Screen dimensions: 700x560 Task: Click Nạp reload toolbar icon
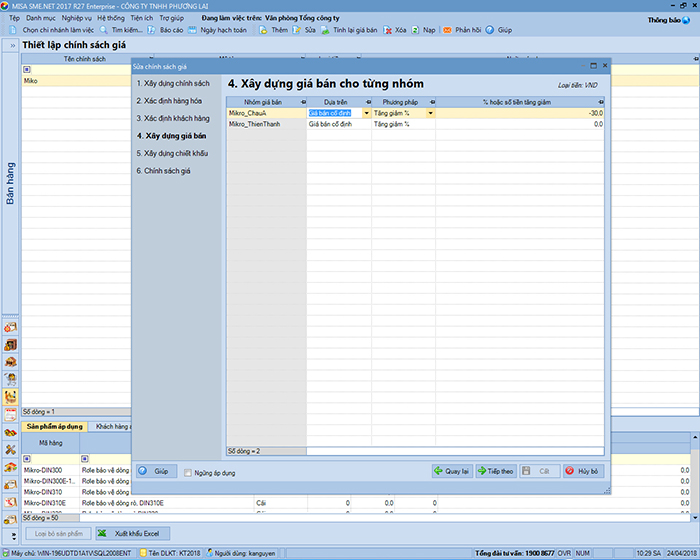pyautogui.click(x=415, y=30)
